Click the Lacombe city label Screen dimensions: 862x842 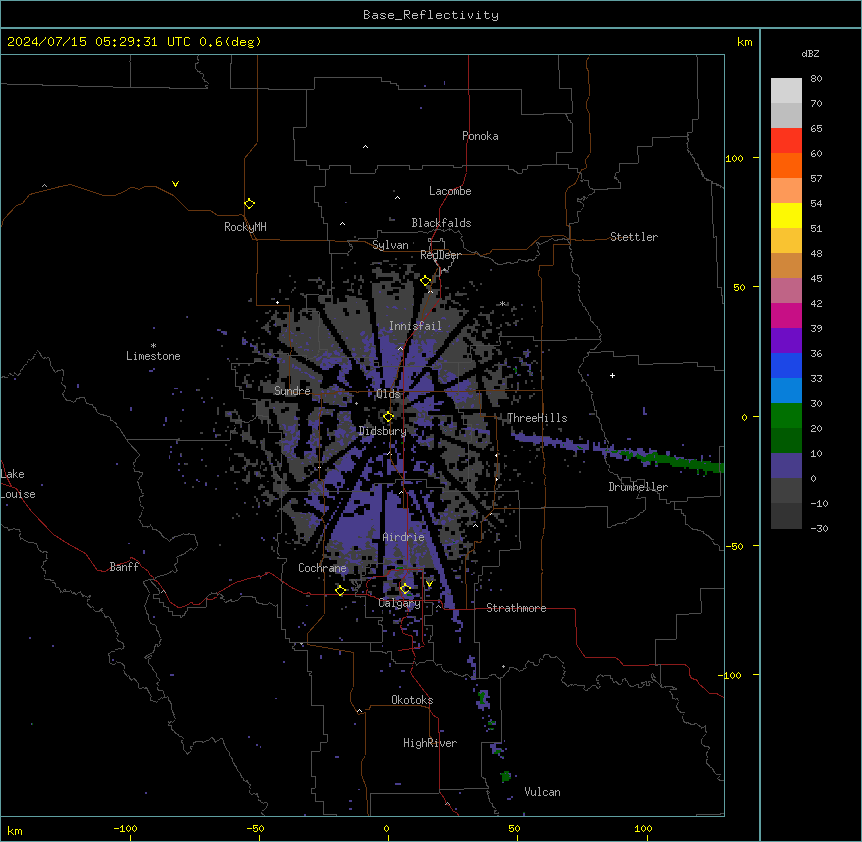(x=450, y=191)
